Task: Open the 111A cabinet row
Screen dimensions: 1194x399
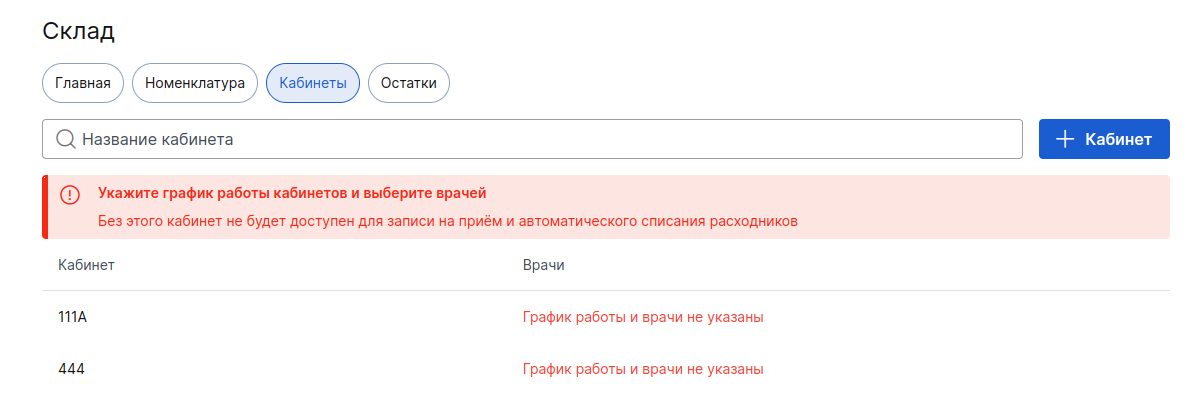Action: 605,318
